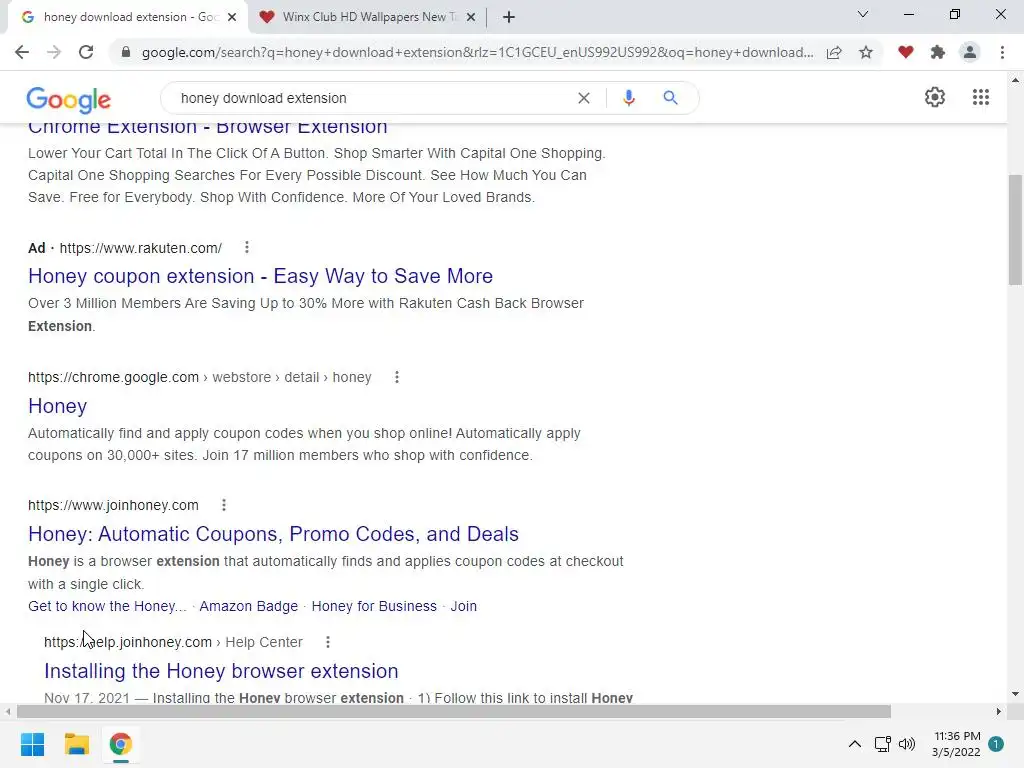Open the taskbar clock and date
The image size is (1024, 768).
pos(957,744)
